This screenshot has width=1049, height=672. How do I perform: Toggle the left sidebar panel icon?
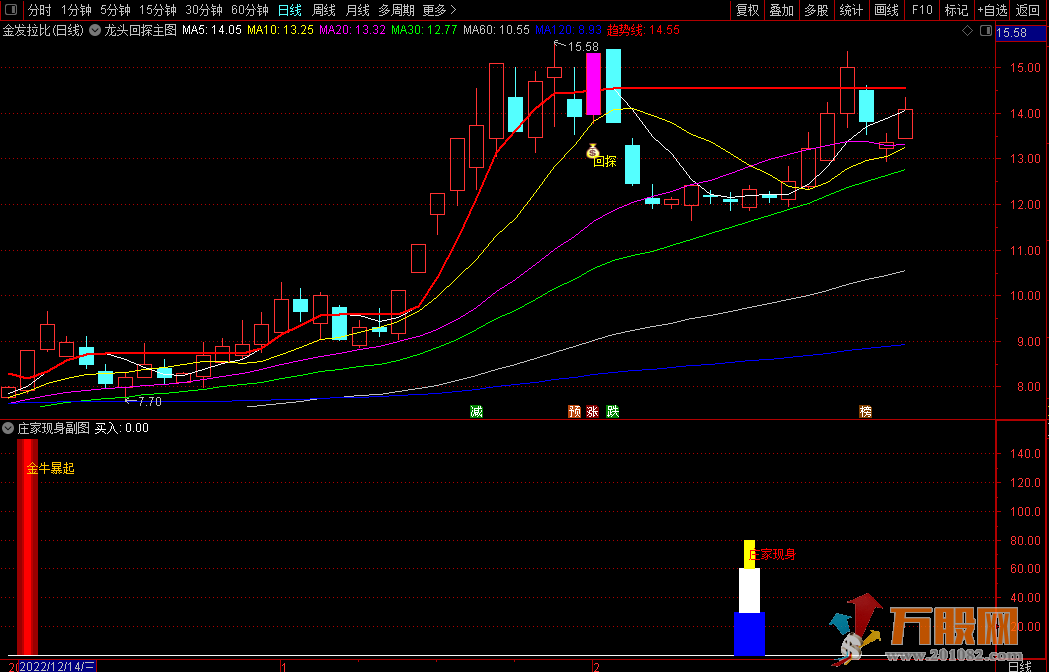pos(11,9)
